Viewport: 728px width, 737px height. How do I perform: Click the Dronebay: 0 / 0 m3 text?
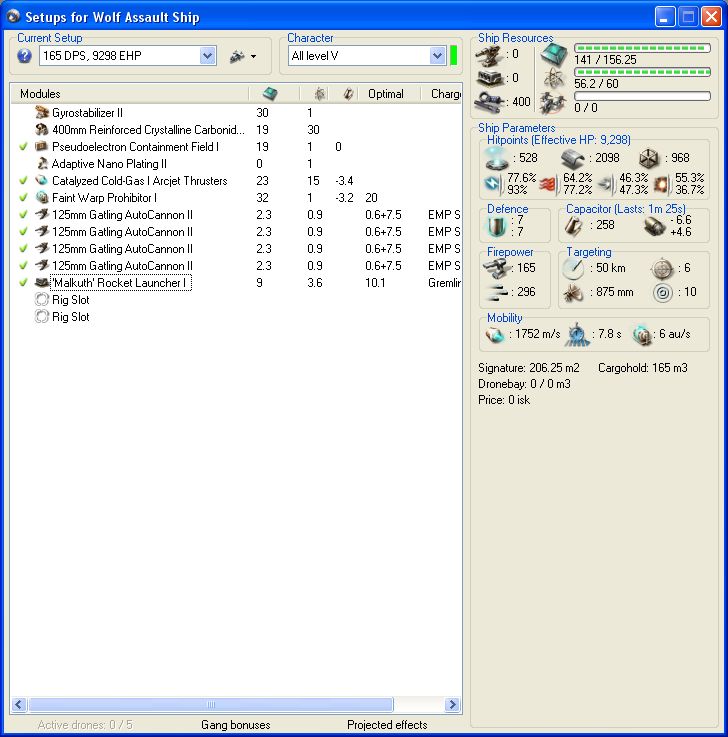(x=524, y=384)
